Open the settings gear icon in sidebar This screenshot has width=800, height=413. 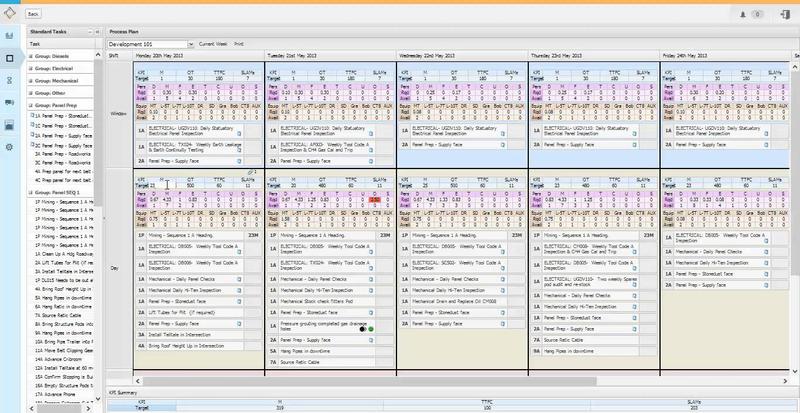9,147
